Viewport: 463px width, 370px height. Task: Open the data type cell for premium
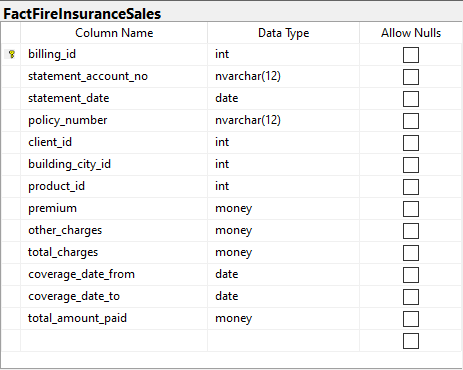coord(283,208)
